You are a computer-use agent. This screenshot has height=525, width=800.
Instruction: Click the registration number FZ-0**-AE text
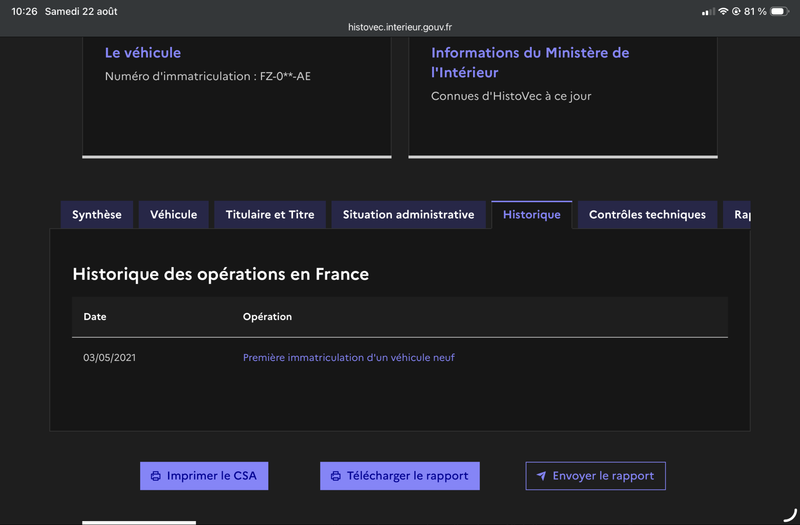tap(285, 76)
